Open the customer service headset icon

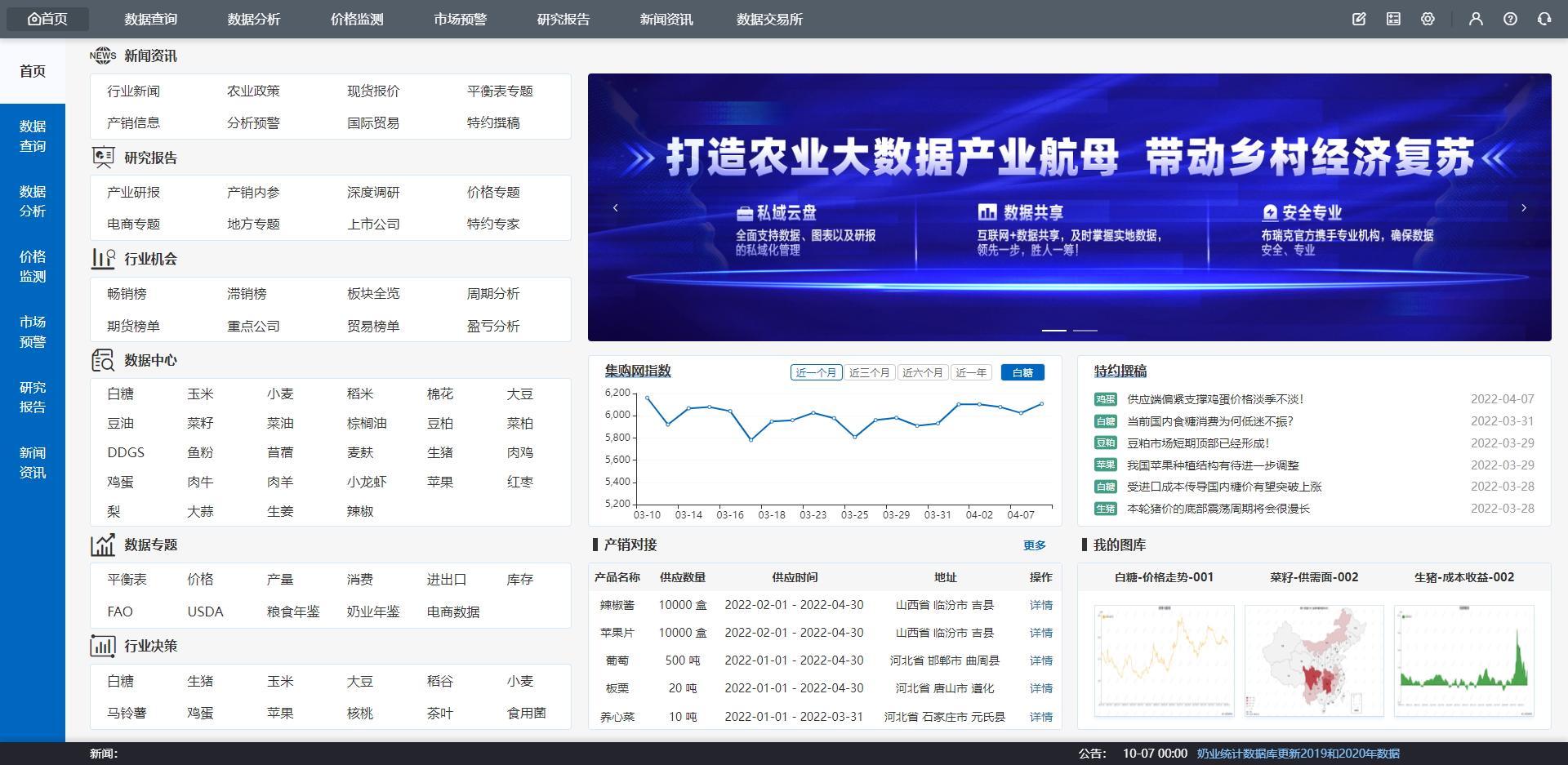(1544, 19)
